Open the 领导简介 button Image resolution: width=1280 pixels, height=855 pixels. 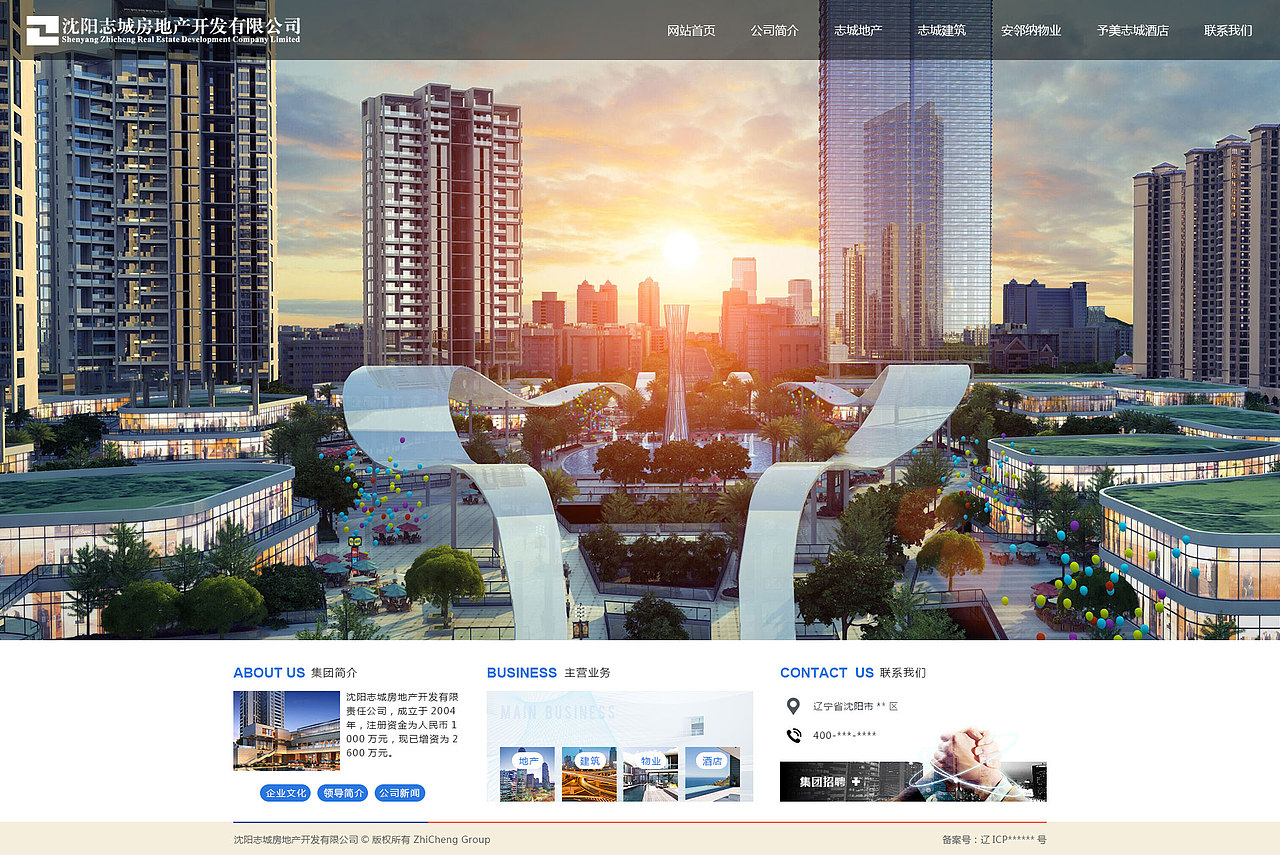(343, 793)
